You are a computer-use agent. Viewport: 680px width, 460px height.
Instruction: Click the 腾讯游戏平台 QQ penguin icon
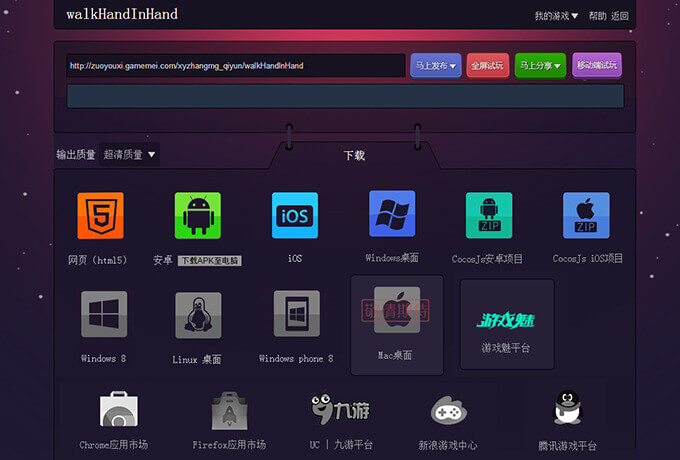pyautogui.click(x=568, y=407)
